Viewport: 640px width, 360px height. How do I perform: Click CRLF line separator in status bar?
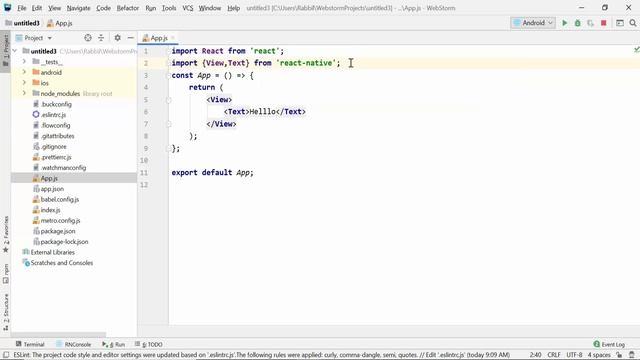(x=554, y=355)
